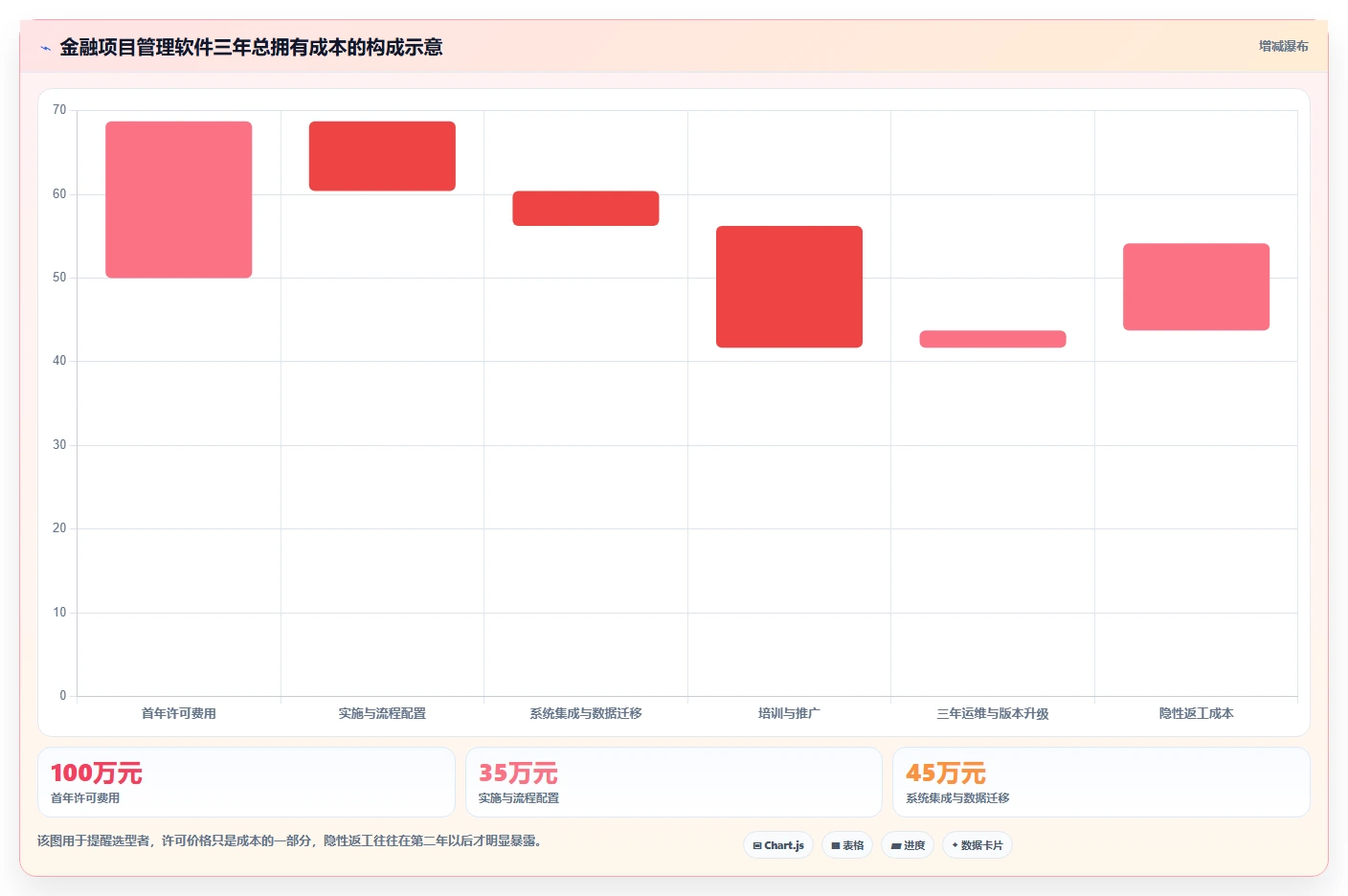Image resolution: width=1348 pixels, height=896 pixels.
Task: Click the thin 三年运维与版本升级 bar
Action: coord(993,339)
